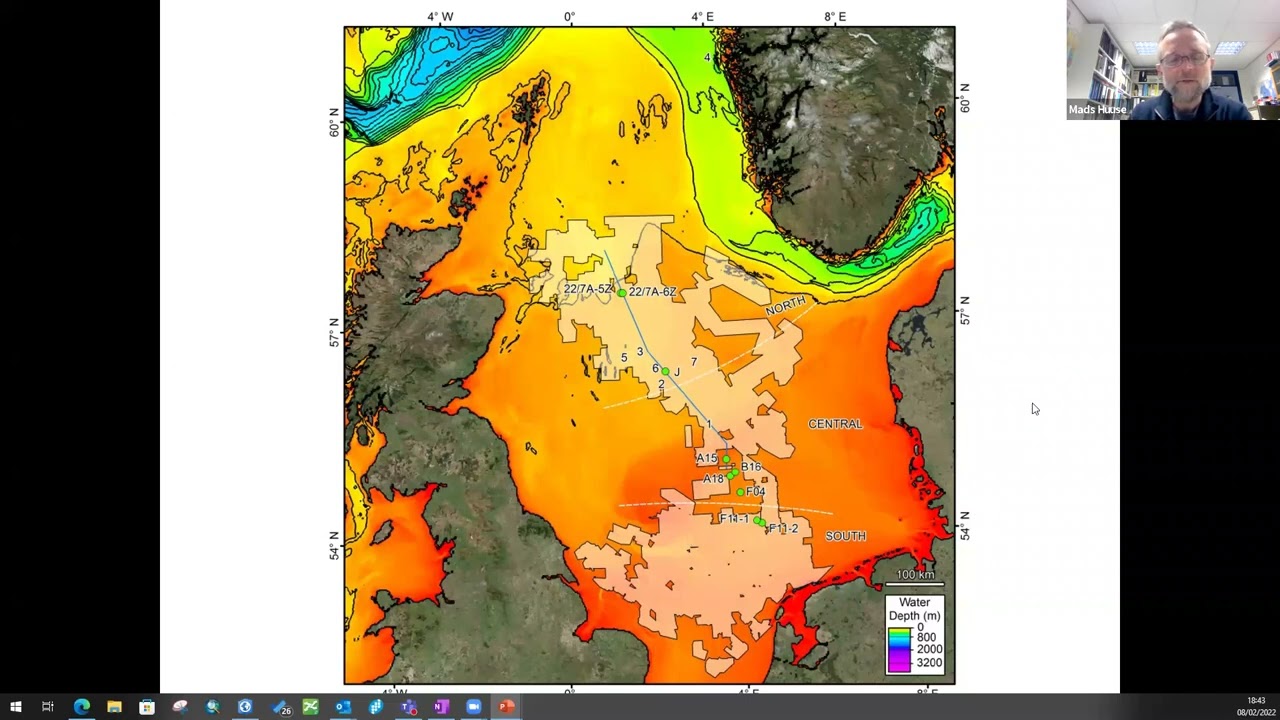
Task: Launch Microsoft Edge from the taskbar
Action: 82,707
